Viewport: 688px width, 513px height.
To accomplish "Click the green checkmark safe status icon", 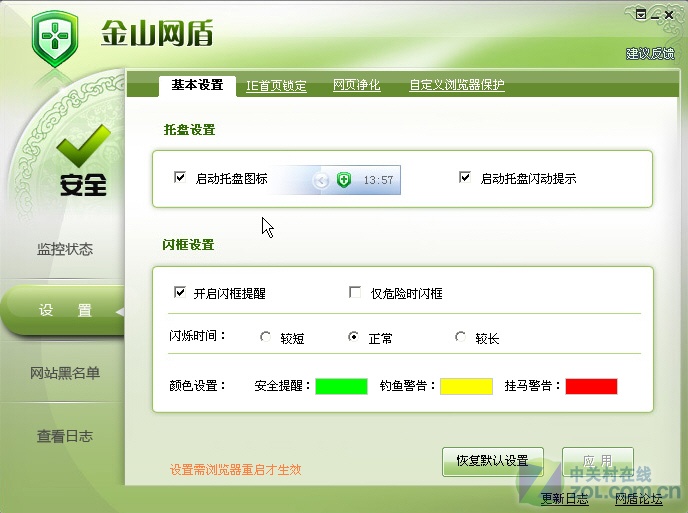I will [83, 146].
